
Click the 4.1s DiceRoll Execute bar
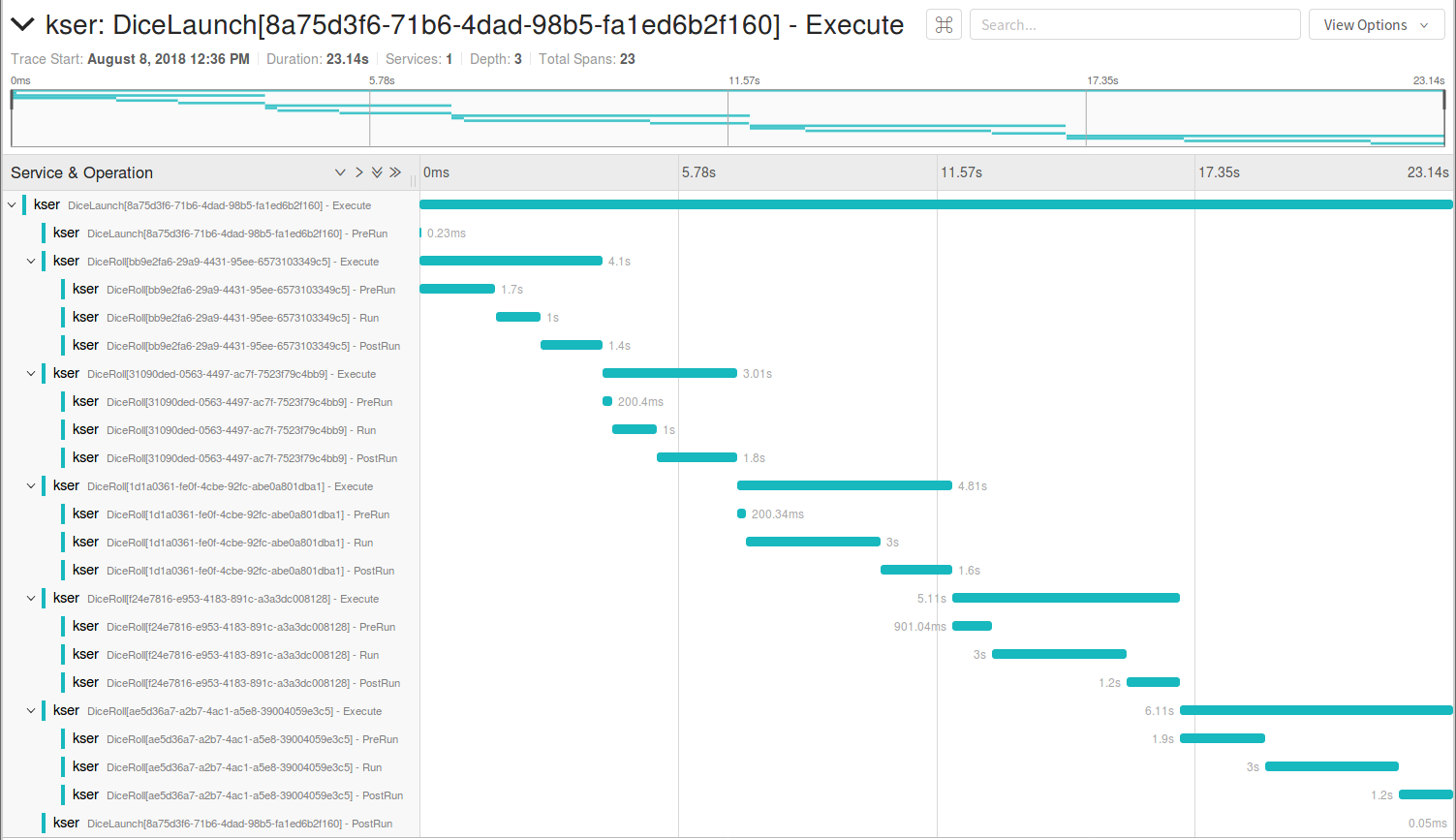[511, 262]
